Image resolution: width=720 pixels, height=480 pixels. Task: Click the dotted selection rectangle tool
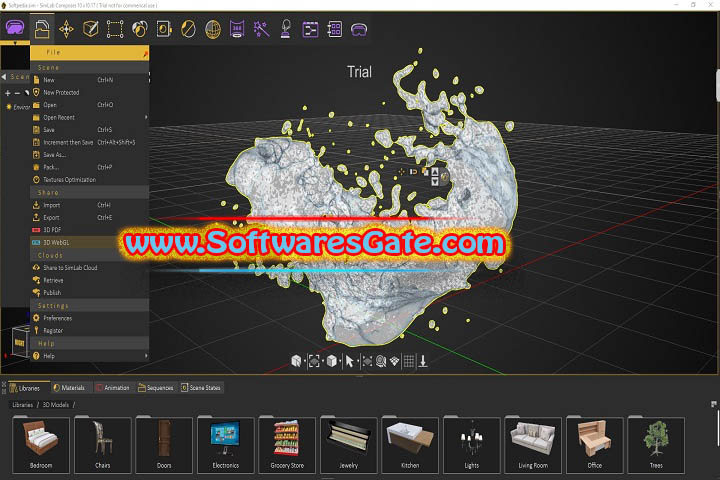click(115, 29)
